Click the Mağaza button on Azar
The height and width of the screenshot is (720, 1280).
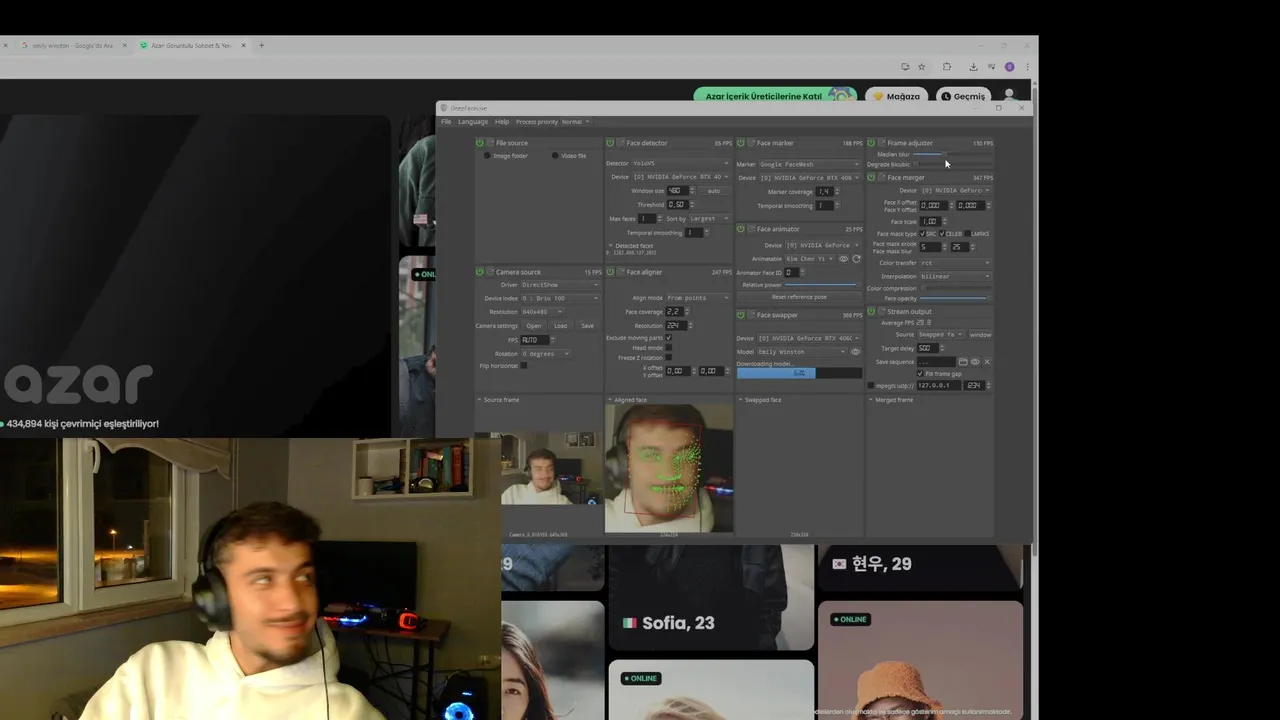[897, 96]
